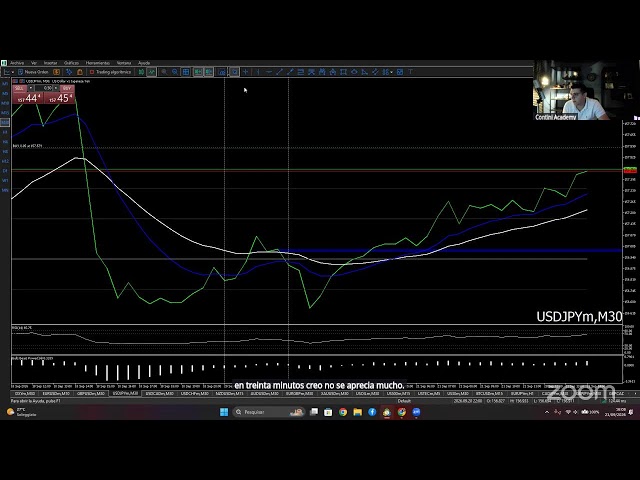Select the vertical line drawing tool
This screenshot has width=640, height=480.
[258, 72]
